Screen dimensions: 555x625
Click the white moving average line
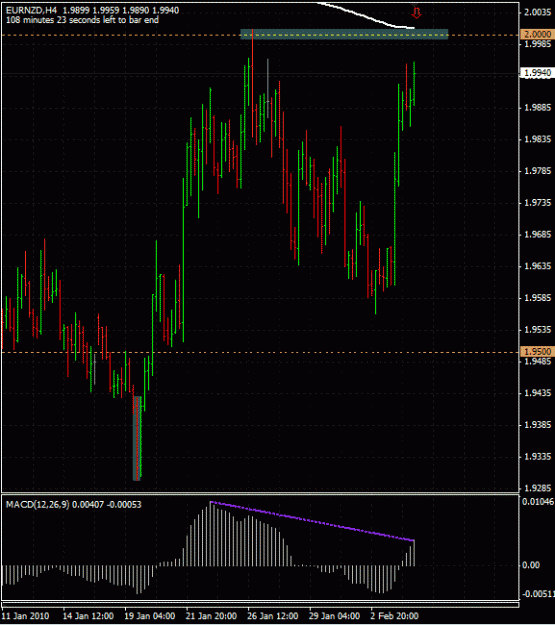click(366, 16)
